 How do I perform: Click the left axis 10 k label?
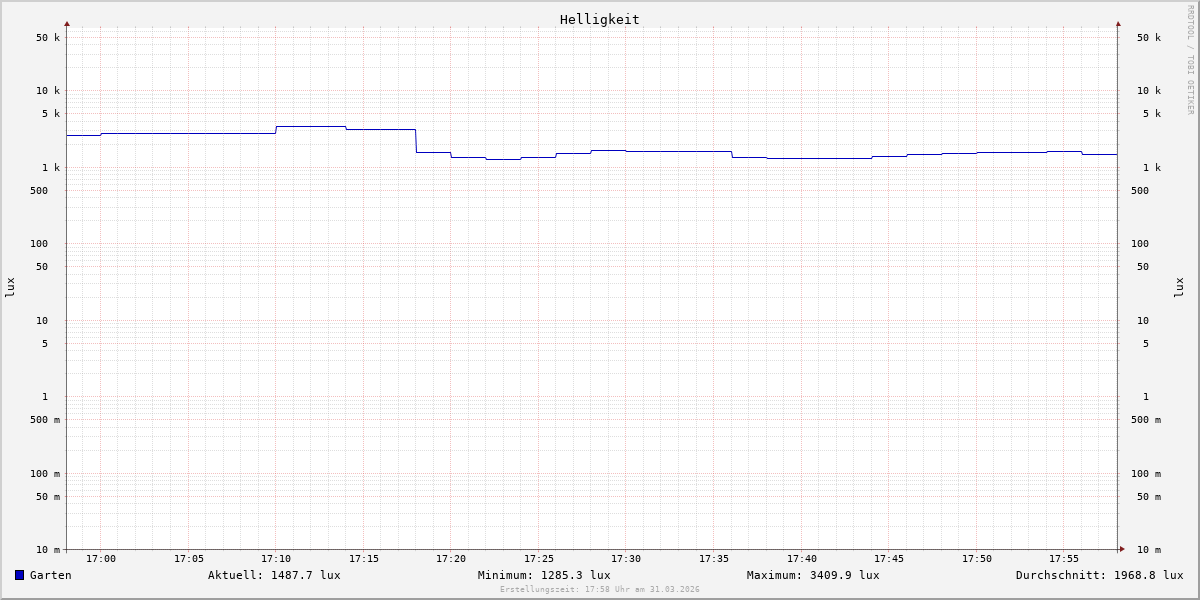point(48,91)
